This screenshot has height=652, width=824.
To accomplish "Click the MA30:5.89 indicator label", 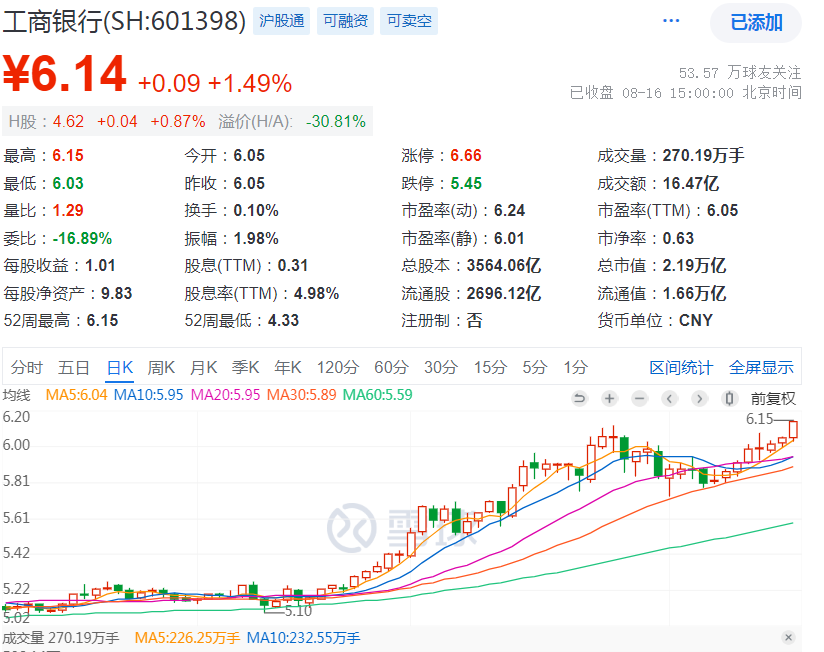I will pos(302,395).
